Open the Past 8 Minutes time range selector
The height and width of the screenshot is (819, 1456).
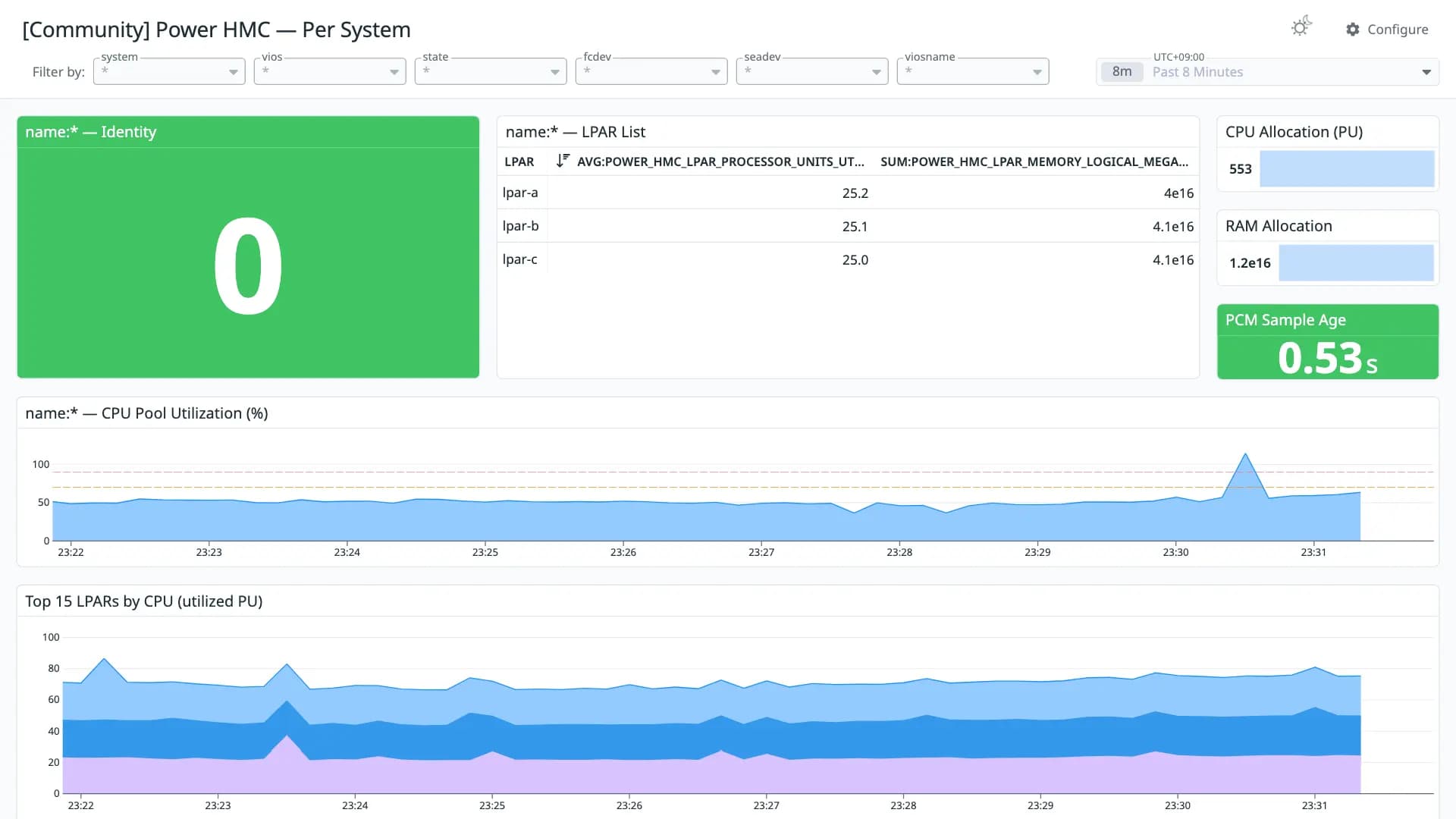1267,71
